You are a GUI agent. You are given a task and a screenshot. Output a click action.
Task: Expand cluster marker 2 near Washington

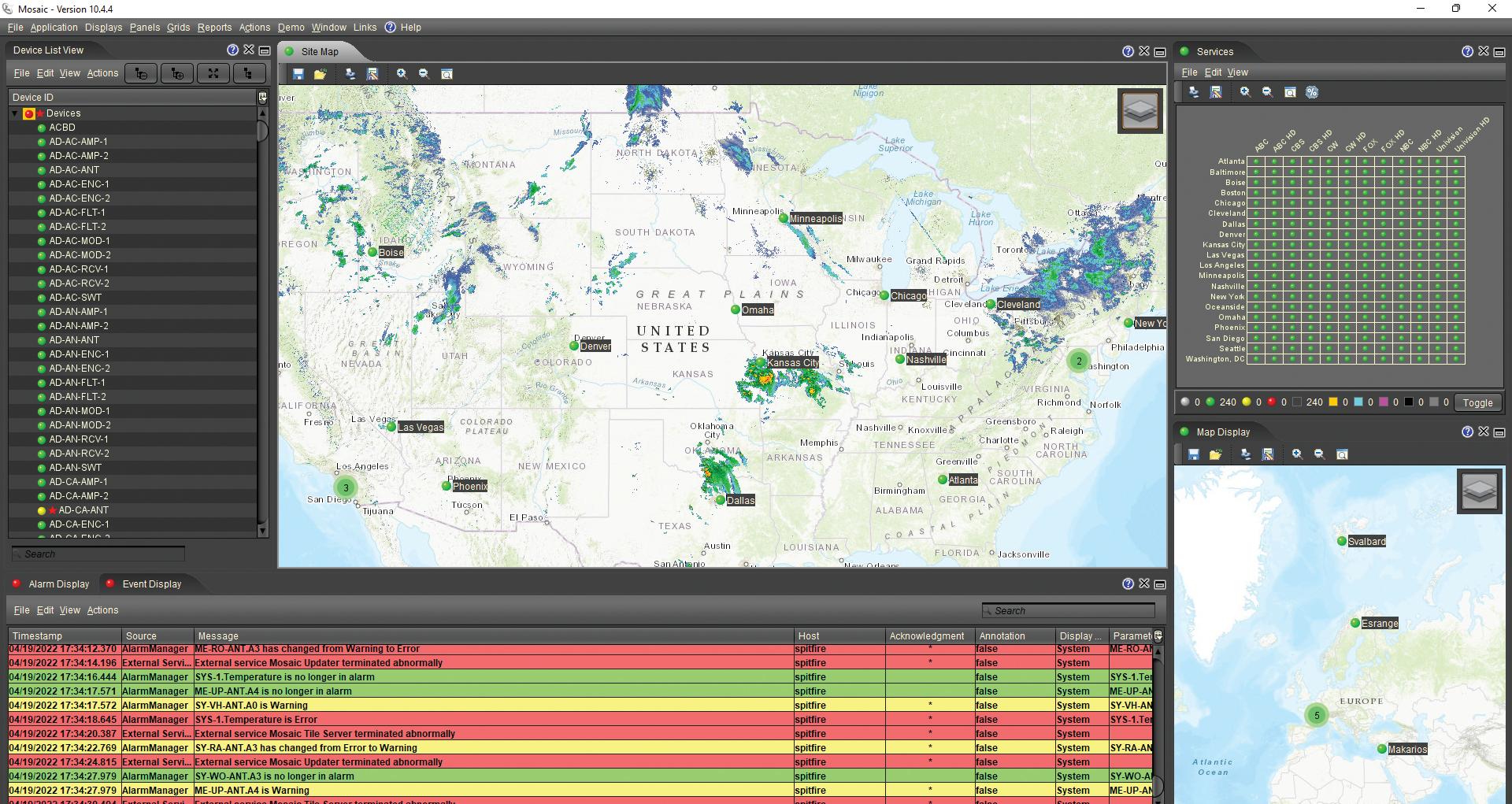1079,361
